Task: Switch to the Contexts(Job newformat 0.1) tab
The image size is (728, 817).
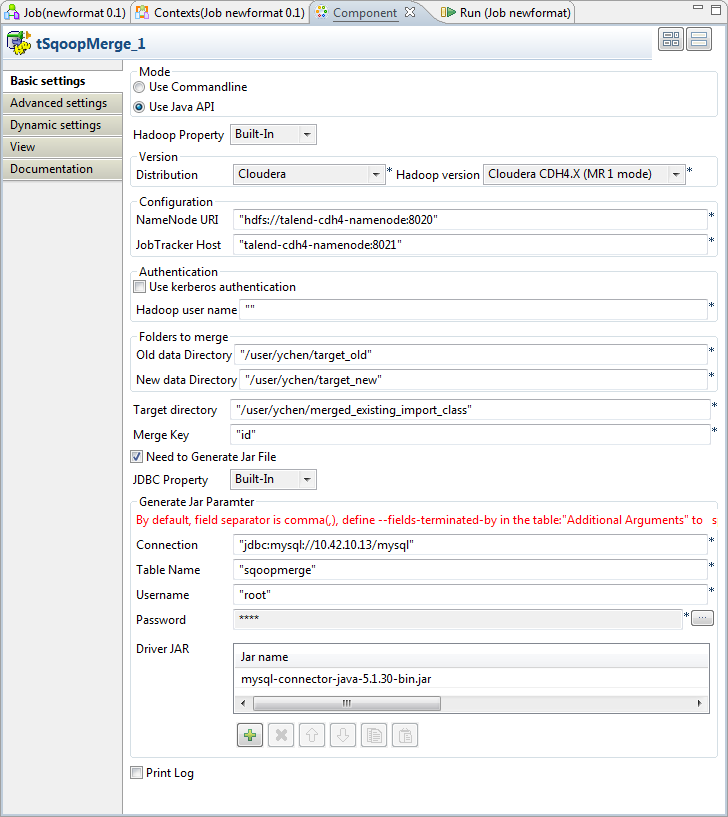Action: coord(220,13)
